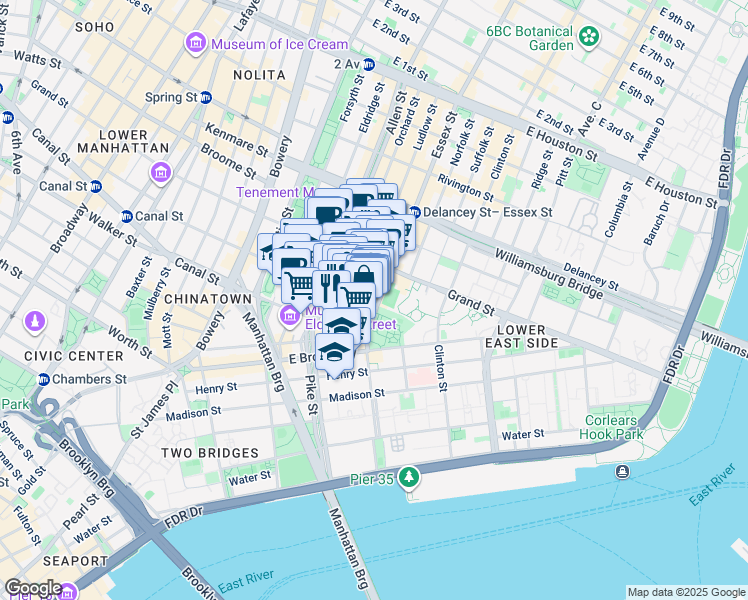Click the purple monument icon above Civic Center

point(35,322)
